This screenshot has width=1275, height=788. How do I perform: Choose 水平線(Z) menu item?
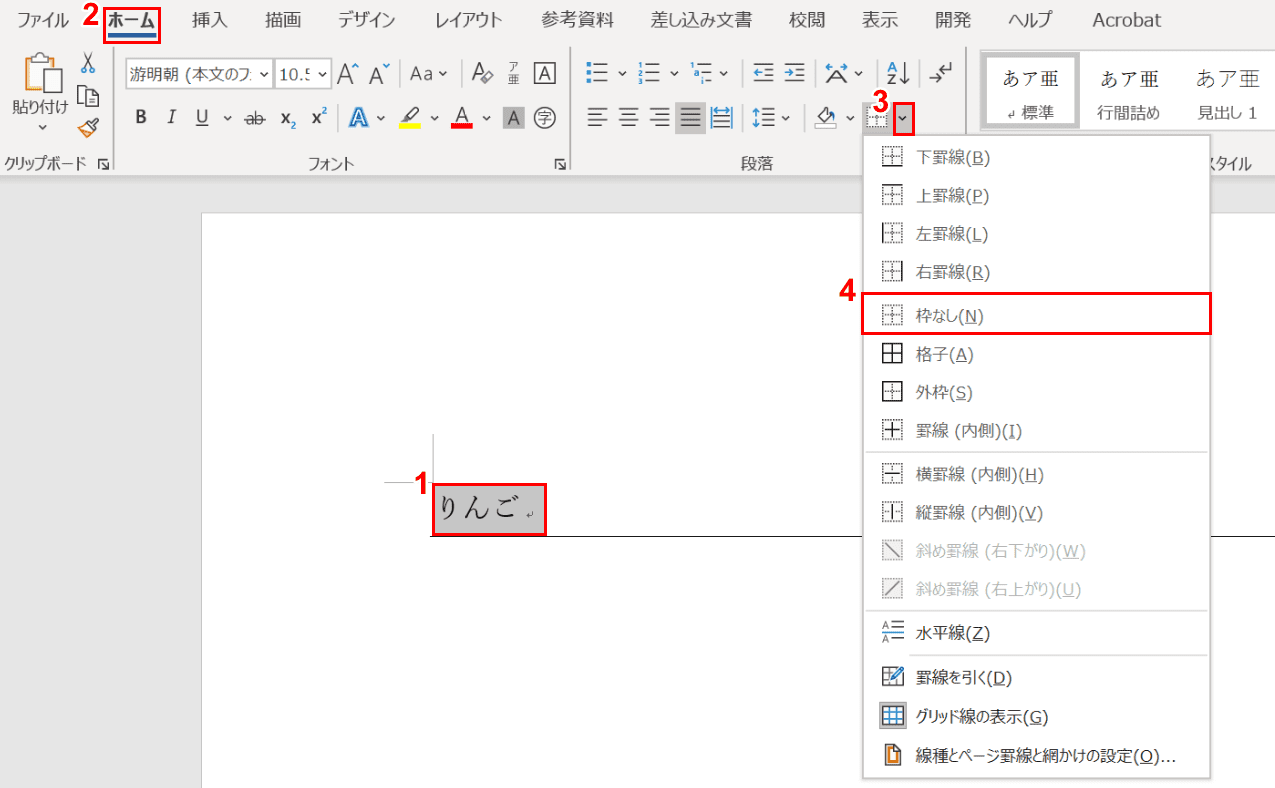(1036, 633)
